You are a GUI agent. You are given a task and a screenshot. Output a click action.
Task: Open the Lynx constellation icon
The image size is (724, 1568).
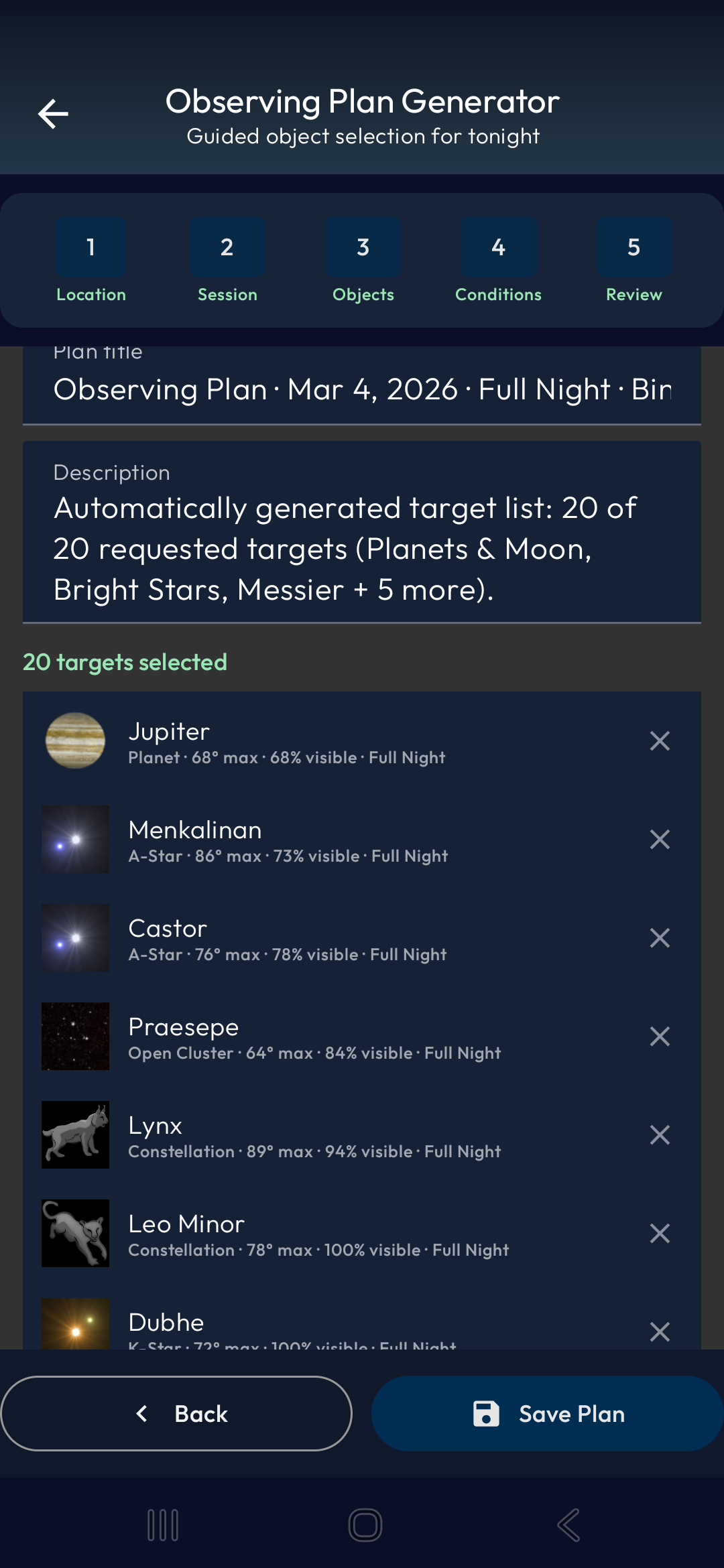coord(74,1134)
